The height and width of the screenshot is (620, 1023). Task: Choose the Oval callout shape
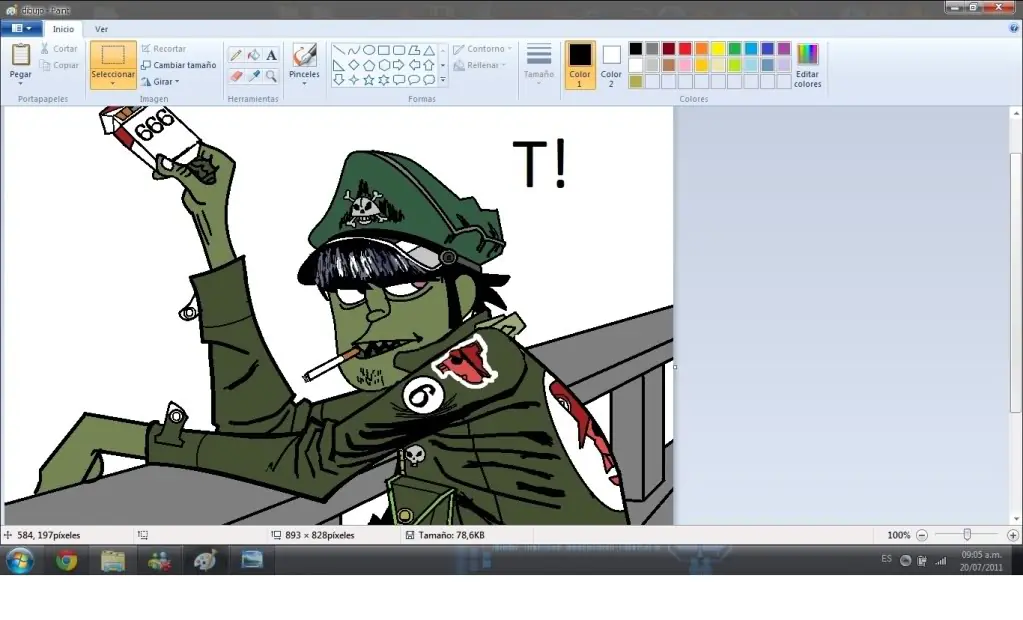point(414,80)
